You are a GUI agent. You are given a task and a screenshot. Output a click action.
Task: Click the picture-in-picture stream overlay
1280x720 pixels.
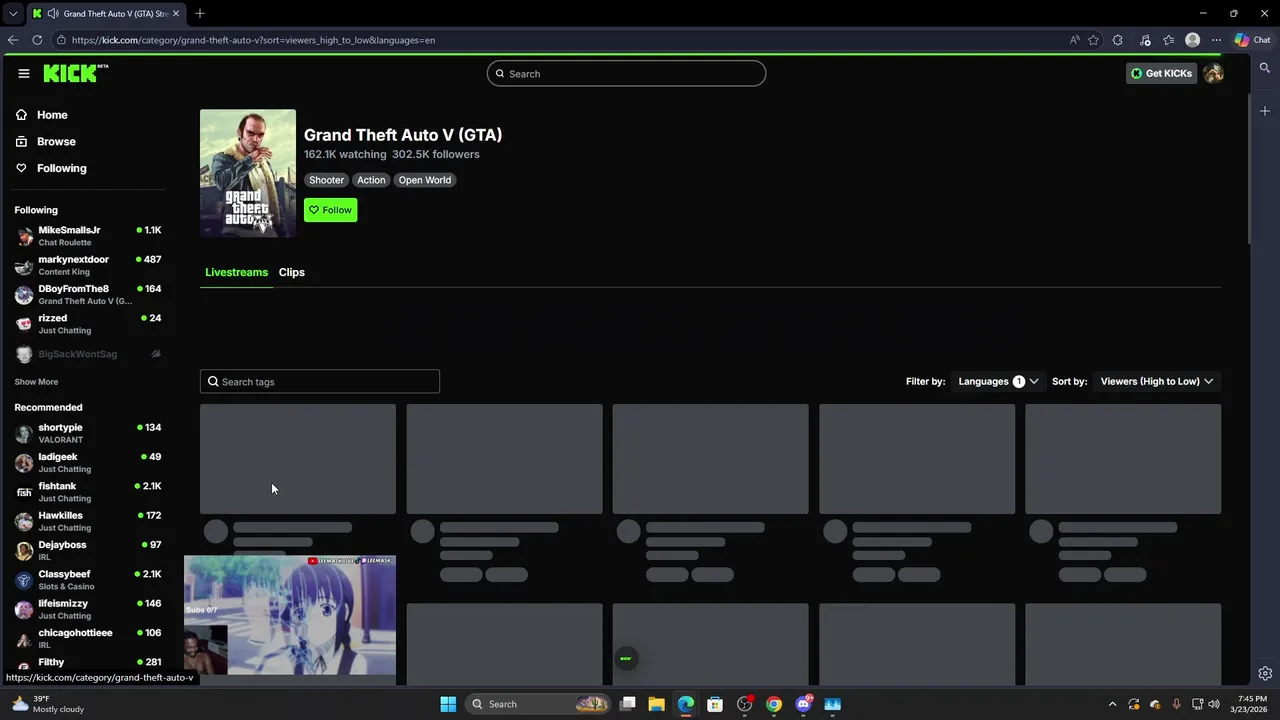coord(290,615)
